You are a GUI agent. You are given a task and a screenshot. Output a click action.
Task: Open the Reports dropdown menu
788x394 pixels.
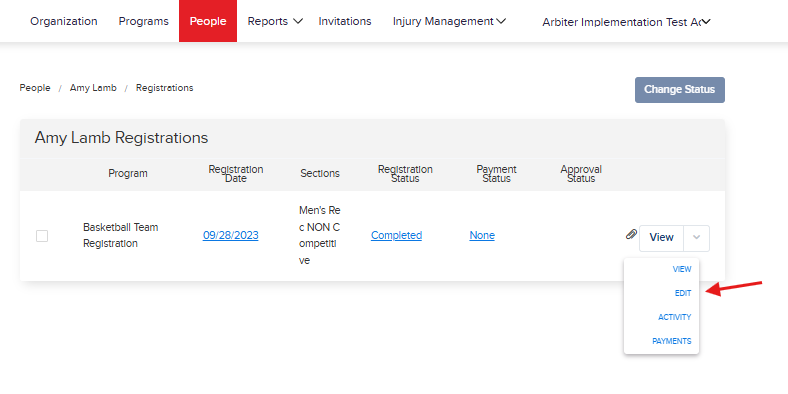[x=275, y=21]
